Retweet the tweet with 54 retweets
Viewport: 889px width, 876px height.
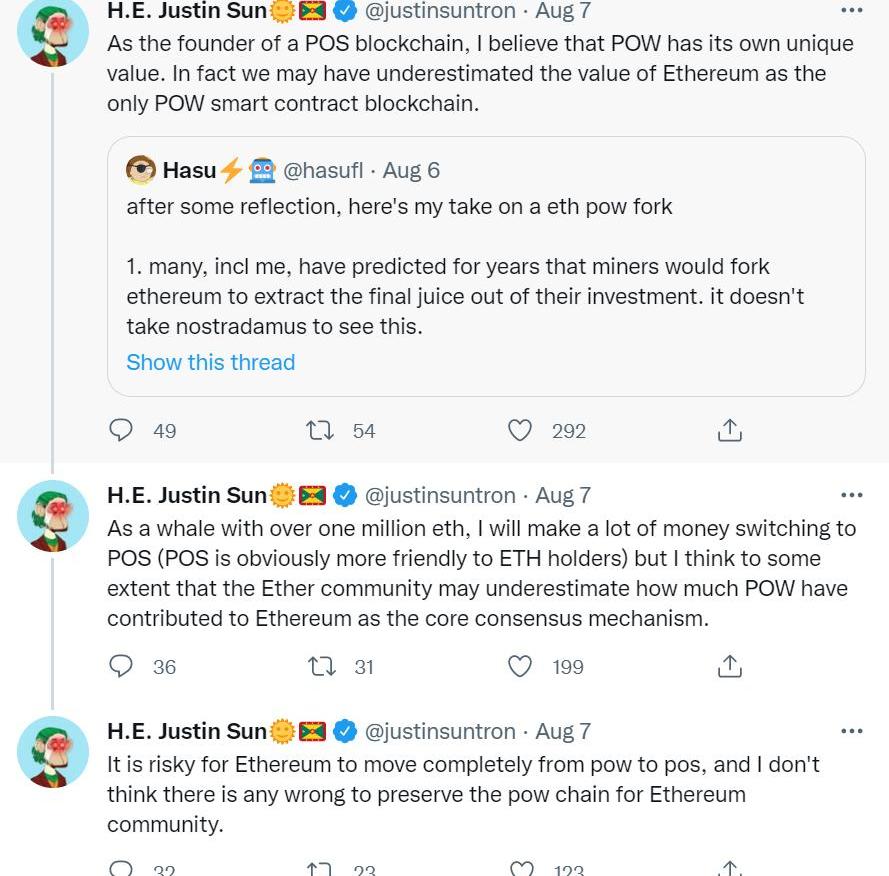320,430
